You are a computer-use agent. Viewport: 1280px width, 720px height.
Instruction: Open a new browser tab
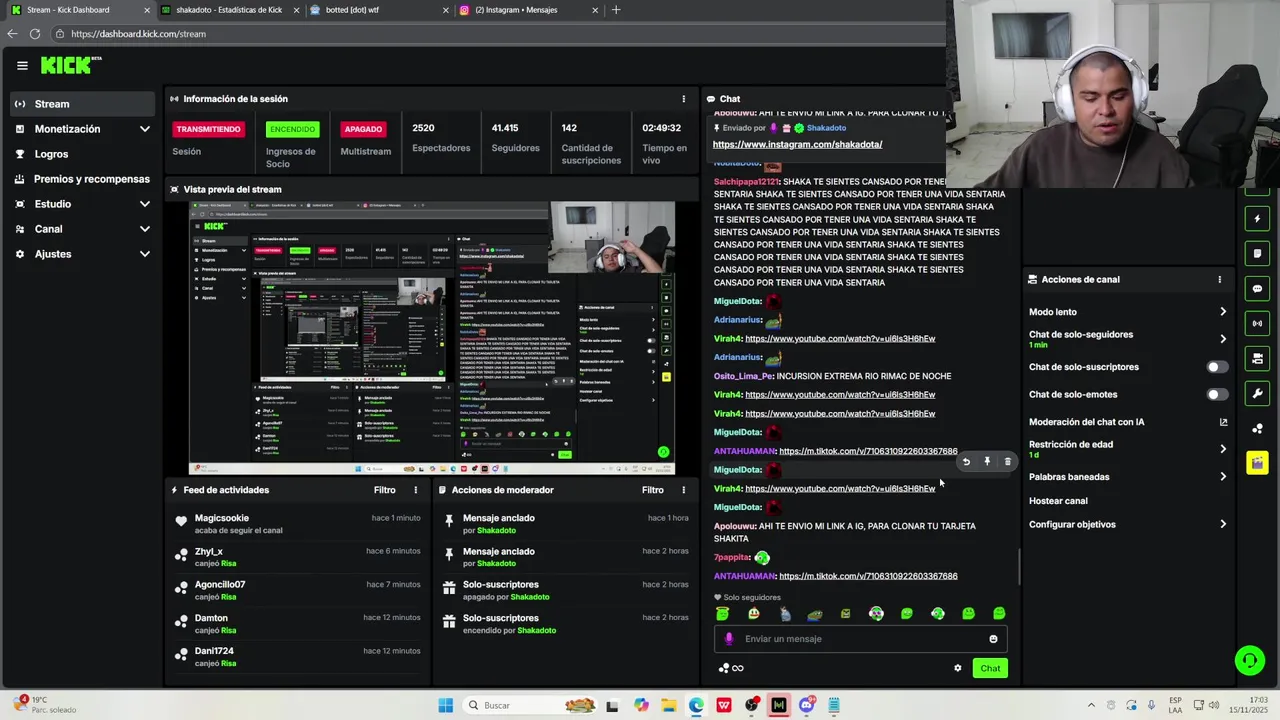pyautogui.click(x=616, y=10)
